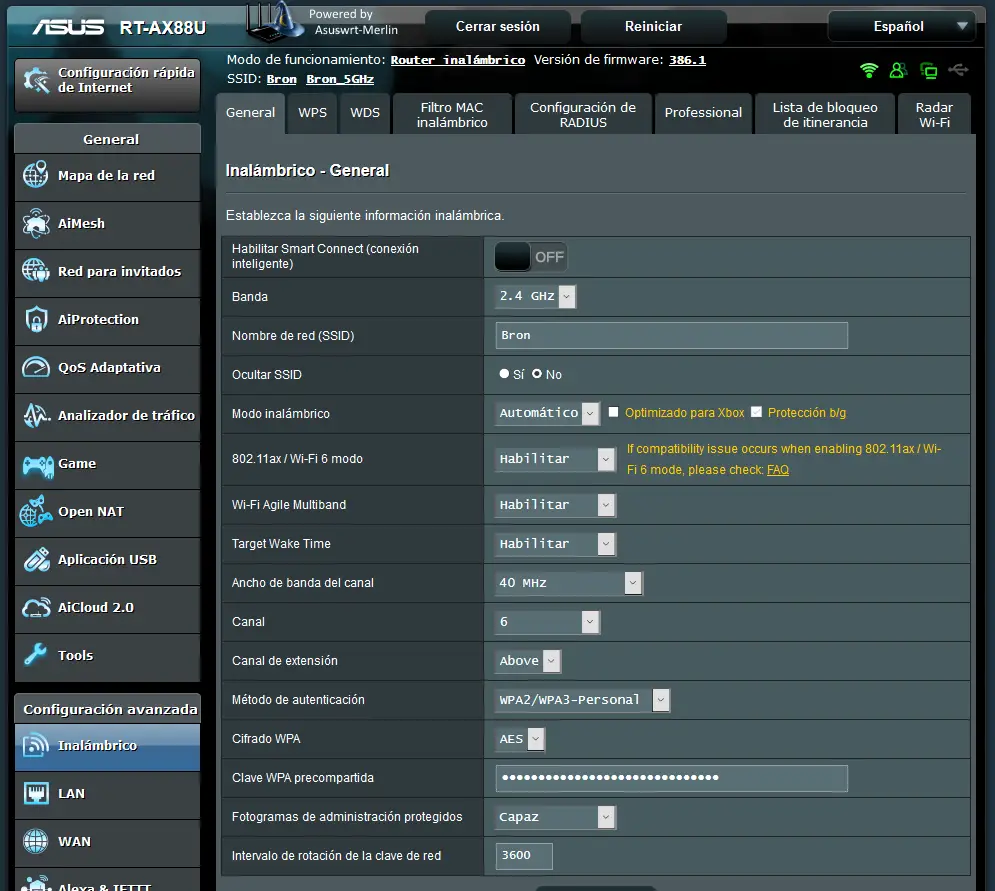Open the Español language dropdown
Screen dimensions: 995x891
click(x=901, y=26)
